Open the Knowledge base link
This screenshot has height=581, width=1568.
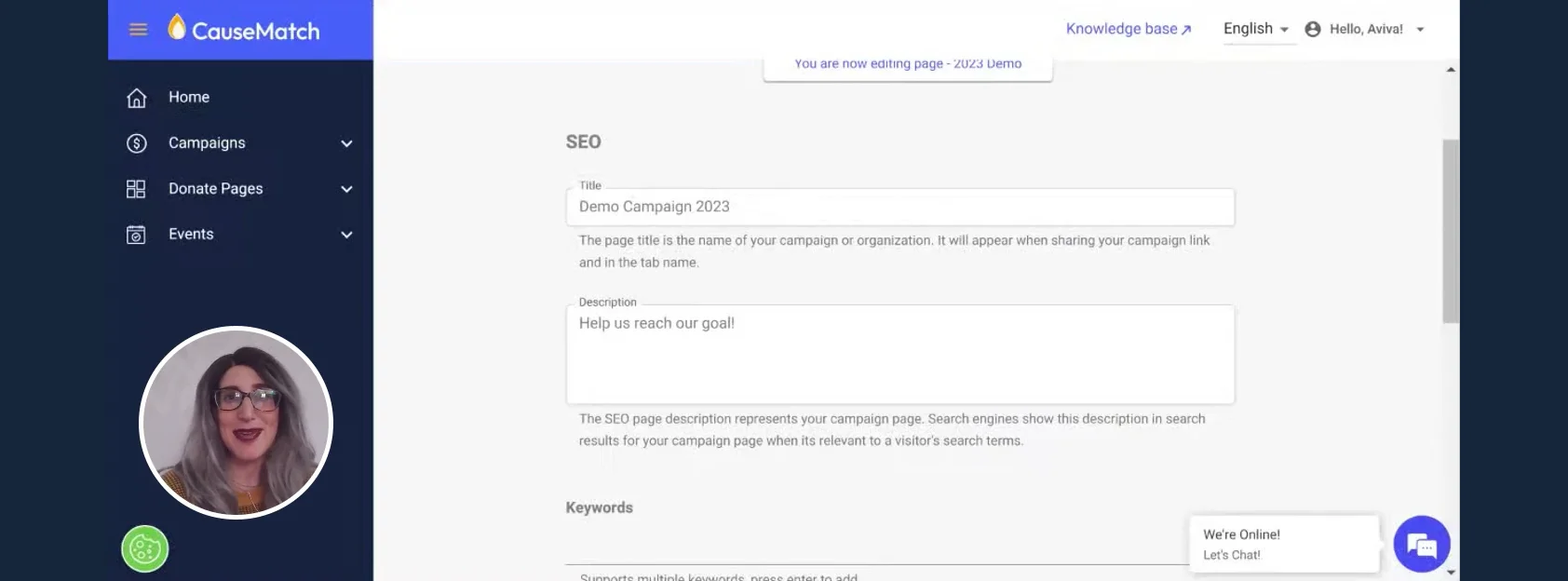[1128, 29]
